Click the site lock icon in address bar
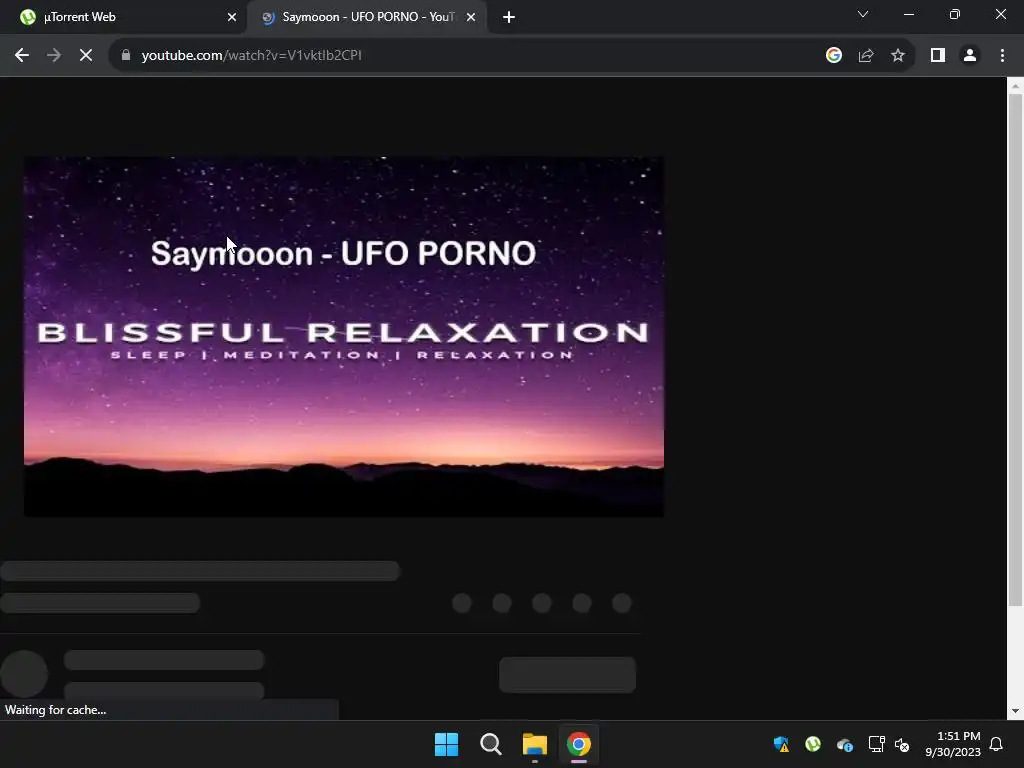This screenshot has width=1024, height=768. click(x=126, y=56)
